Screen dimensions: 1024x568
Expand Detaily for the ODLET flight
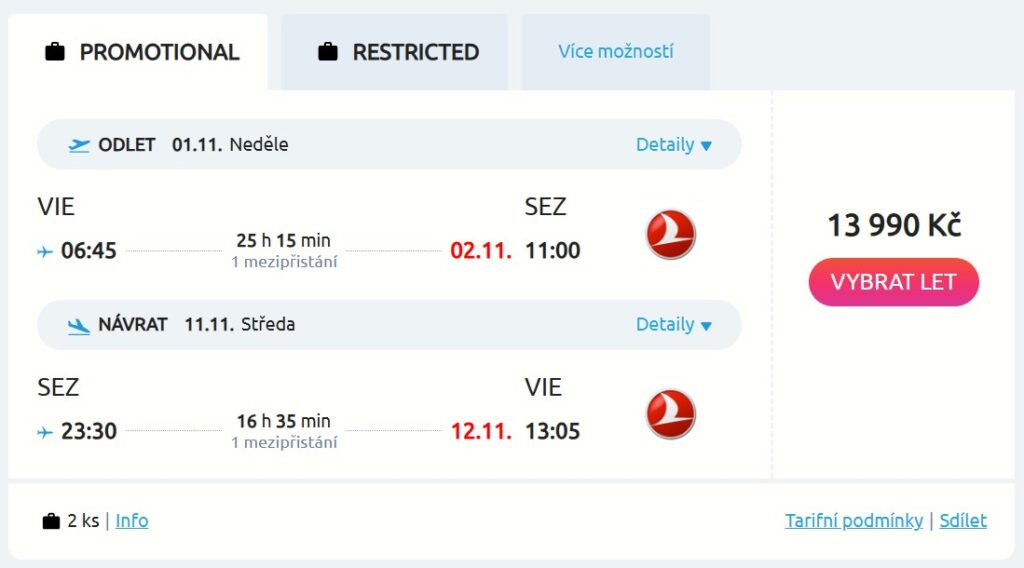point(674,145)
